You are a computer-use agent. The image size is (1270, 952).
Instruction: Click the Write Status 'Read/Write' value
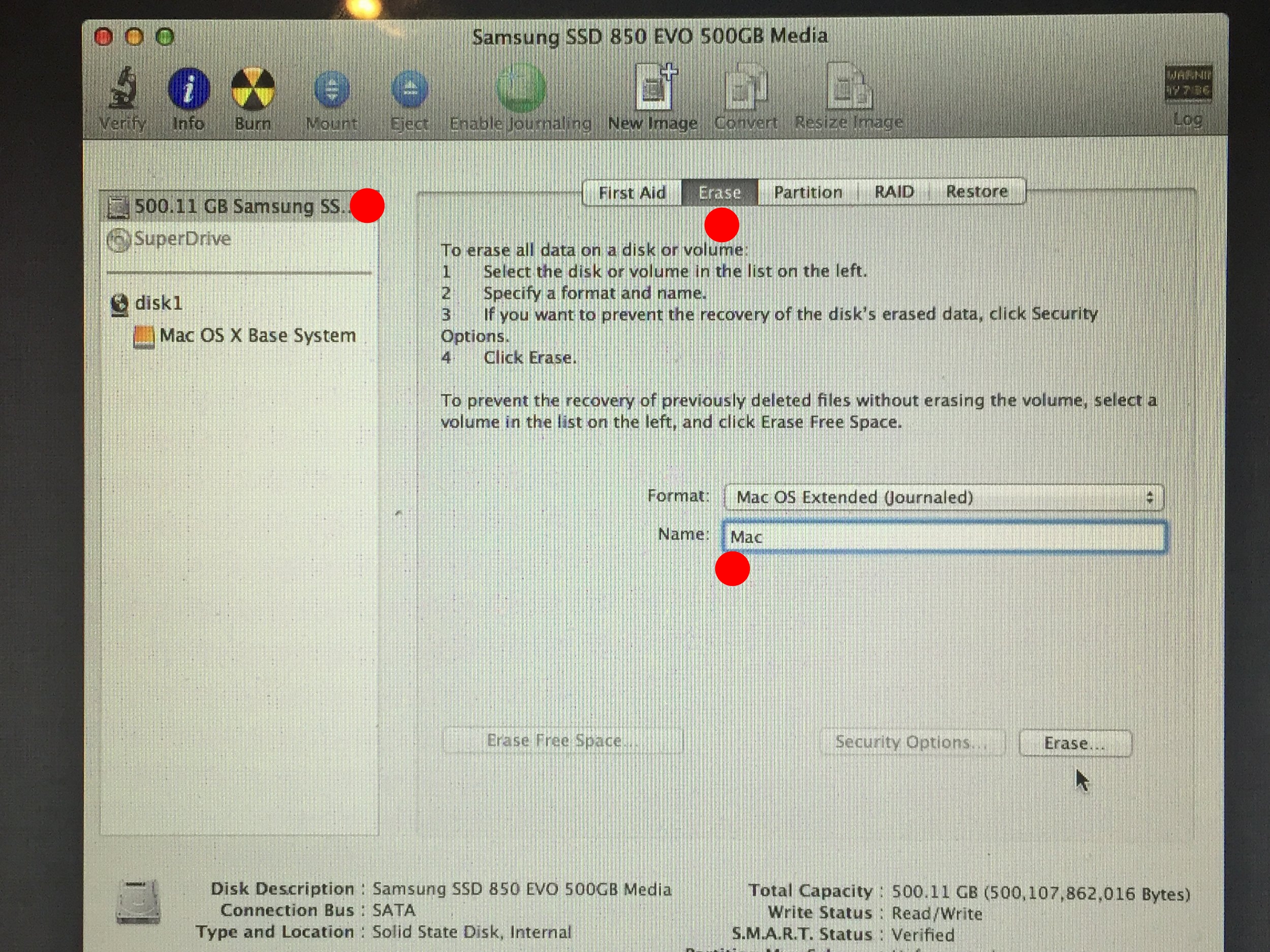pos(937,913)
